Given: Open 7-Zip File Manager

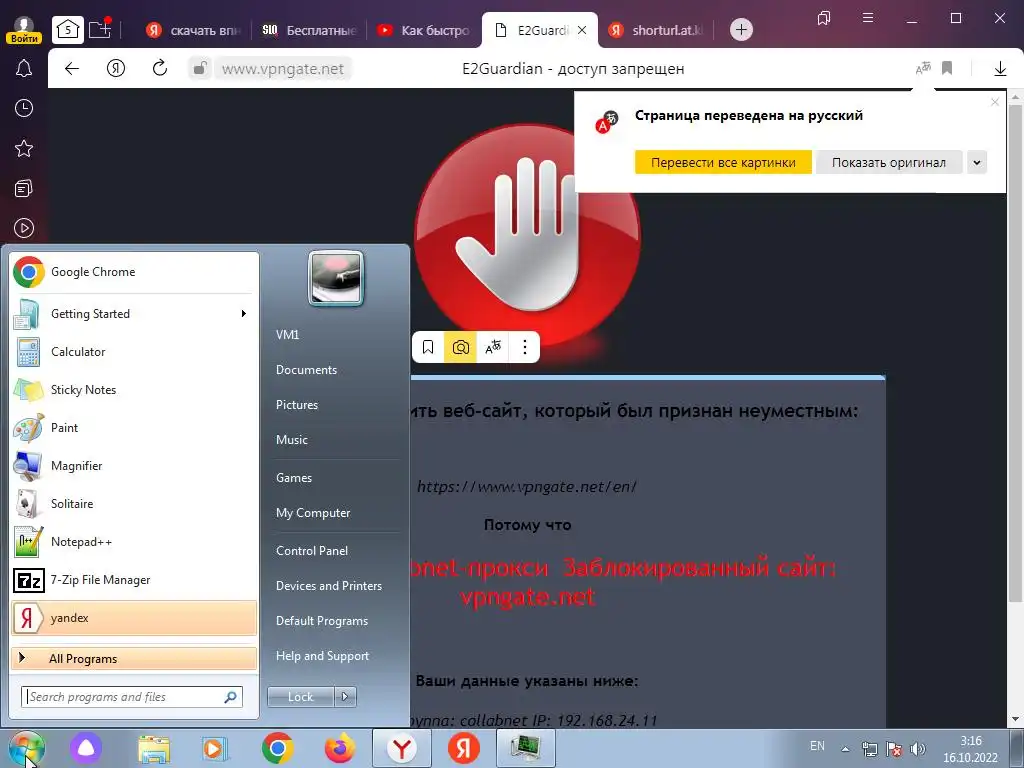Looking at the screenshot, I should click(x=134, y=580).
